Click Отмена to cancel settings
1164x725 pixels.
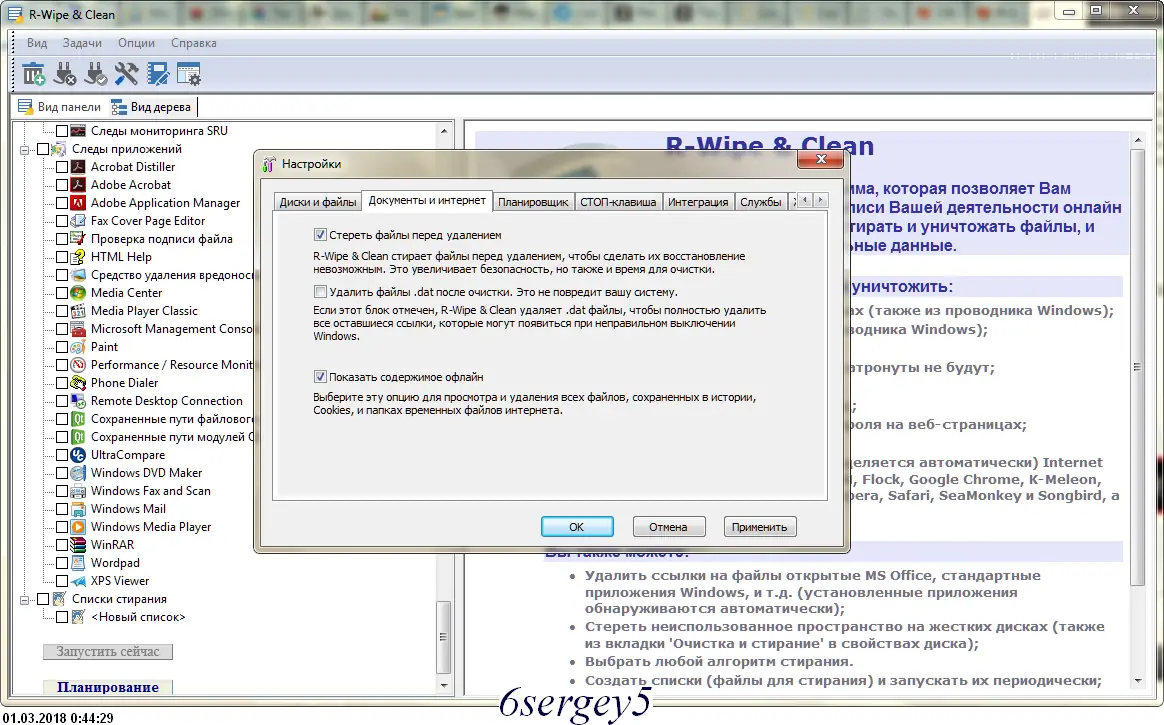tap(668, 527)
